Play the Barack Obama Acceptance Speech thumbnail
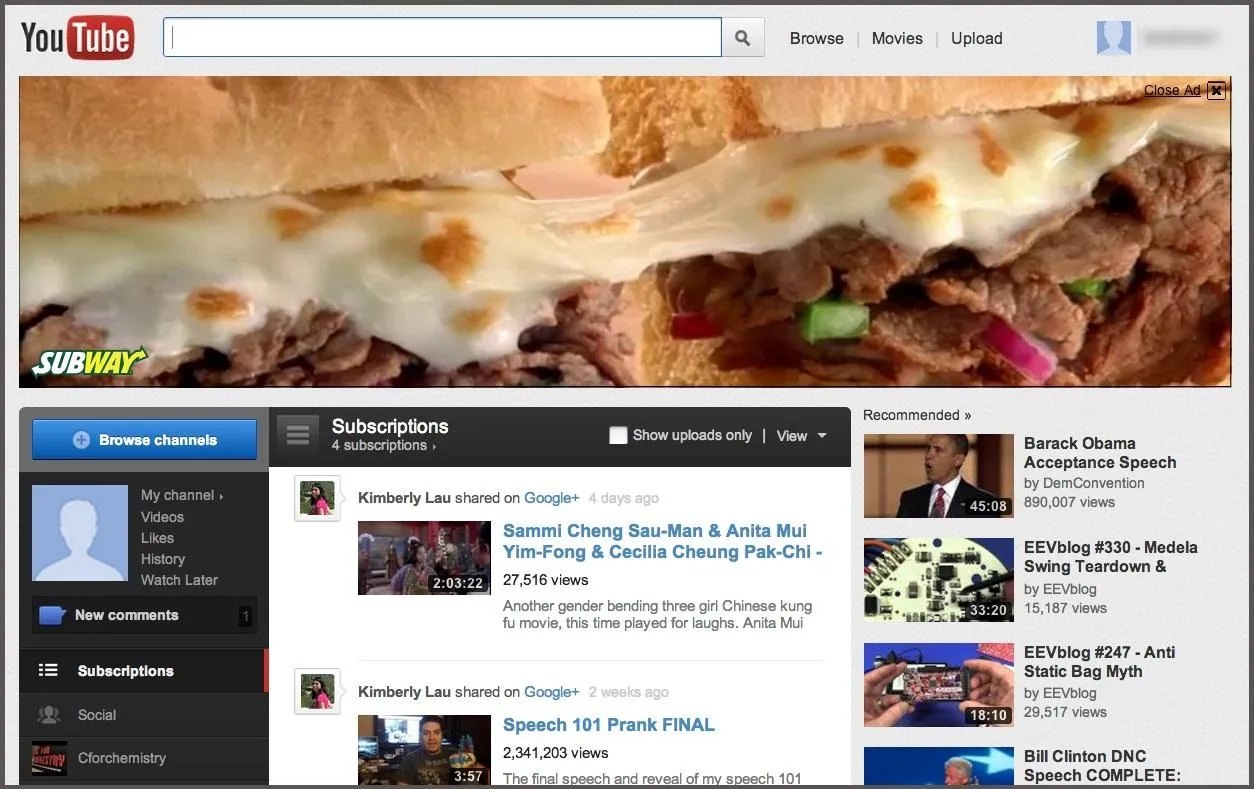This screenshot has height=789, width=1254. coord(939,476)
